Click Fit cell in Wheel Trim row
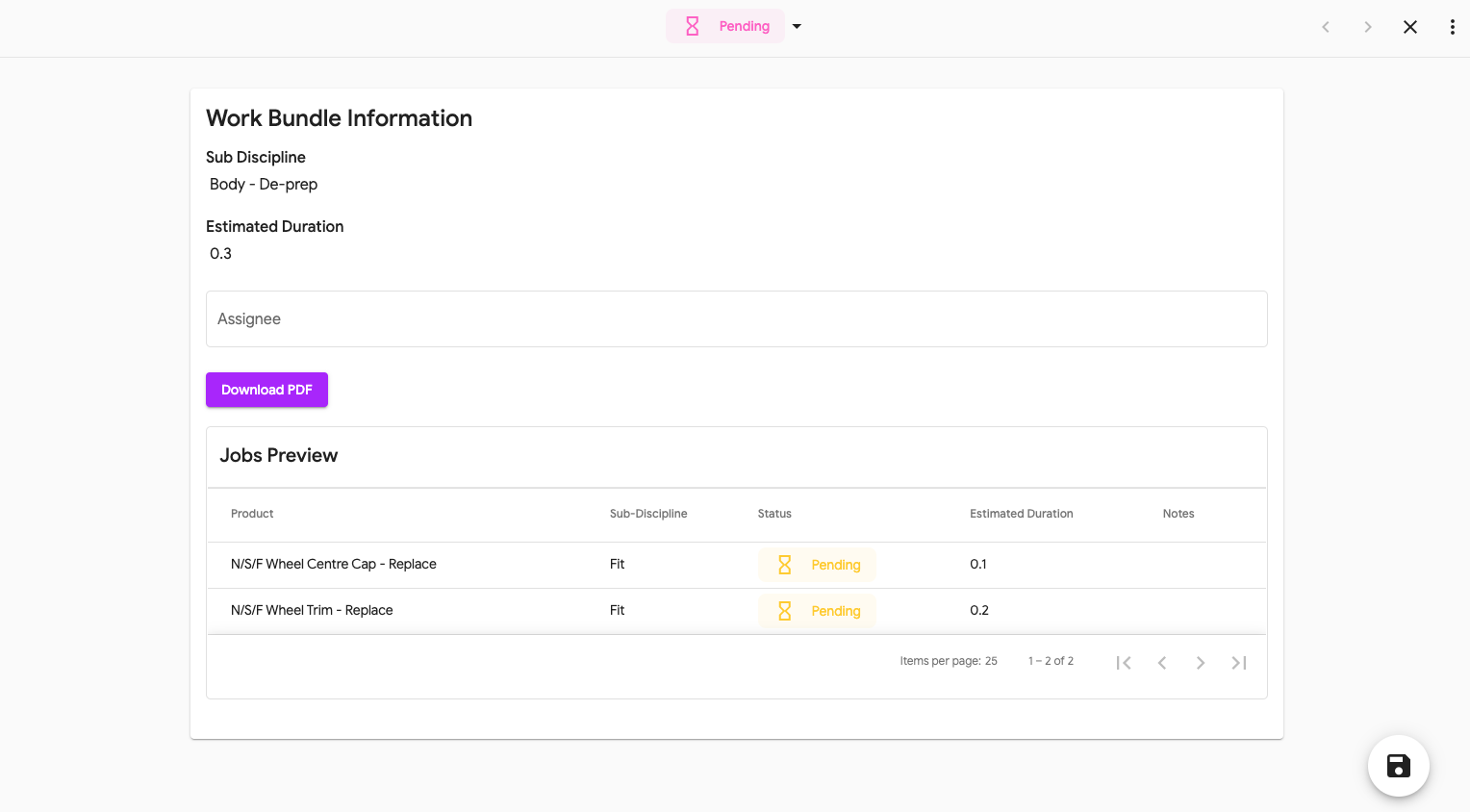Viewport: 1470px width, 812px height. (618, 610)
